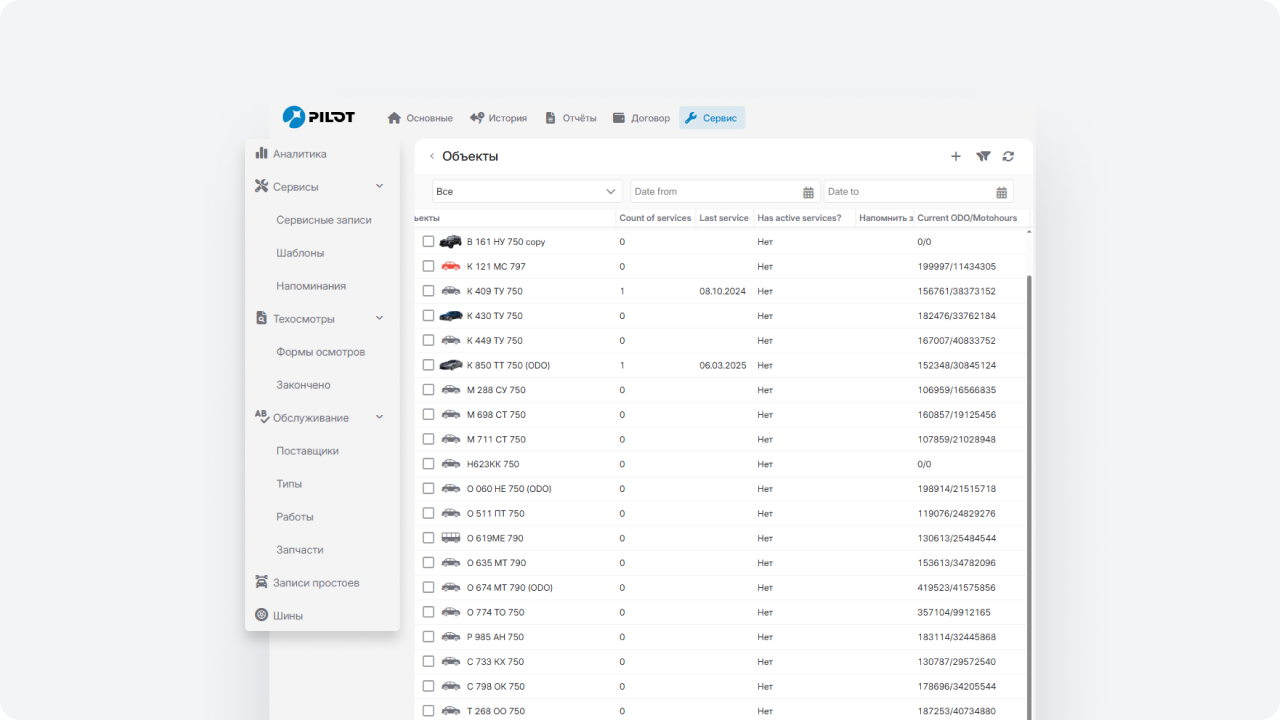1280x720 pixels.
Task: Open Сервисные записи in sidebar
Action: point(323,220)
